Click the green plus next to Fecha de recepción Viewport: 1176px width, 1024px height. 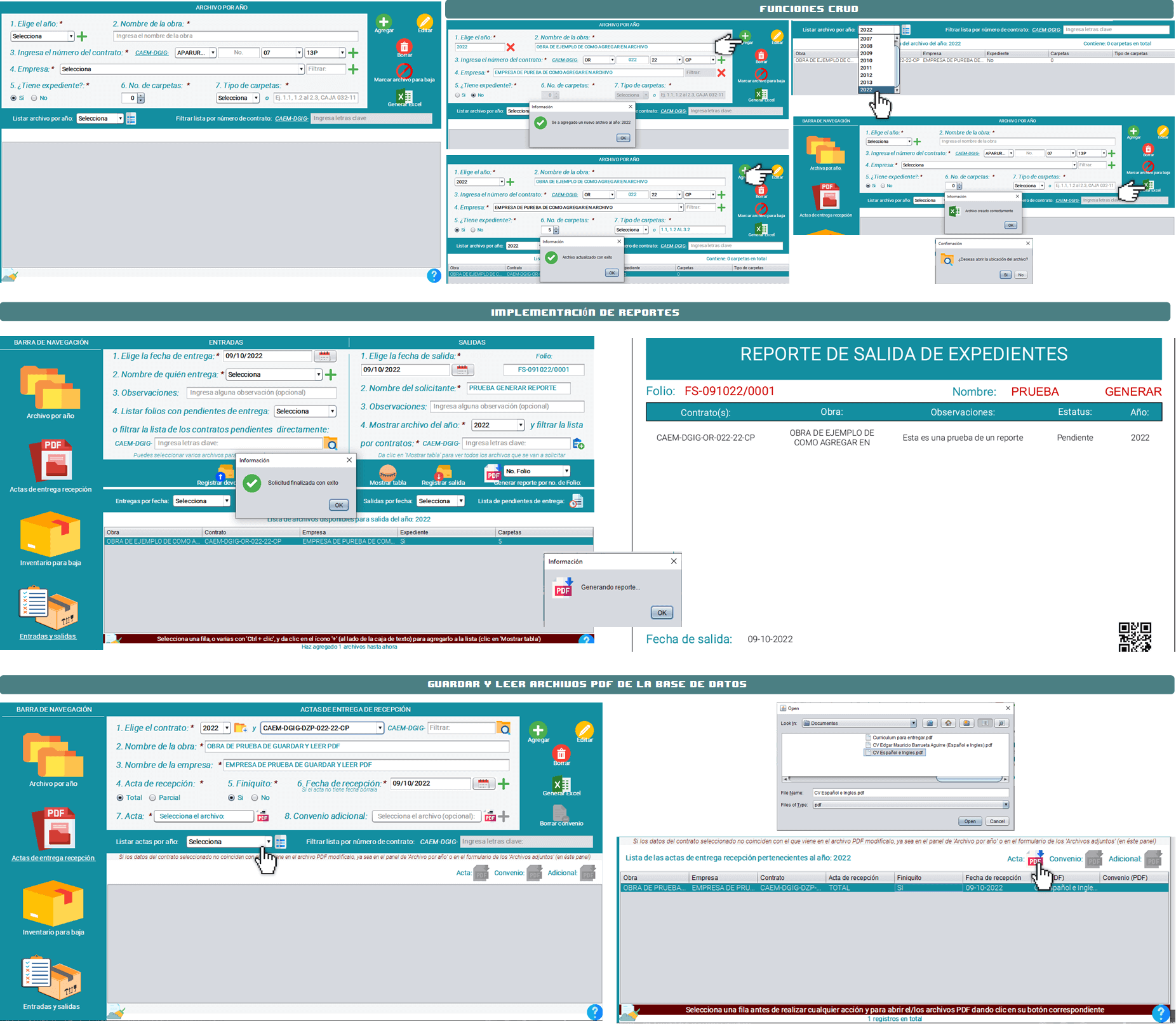coord(504,784)
